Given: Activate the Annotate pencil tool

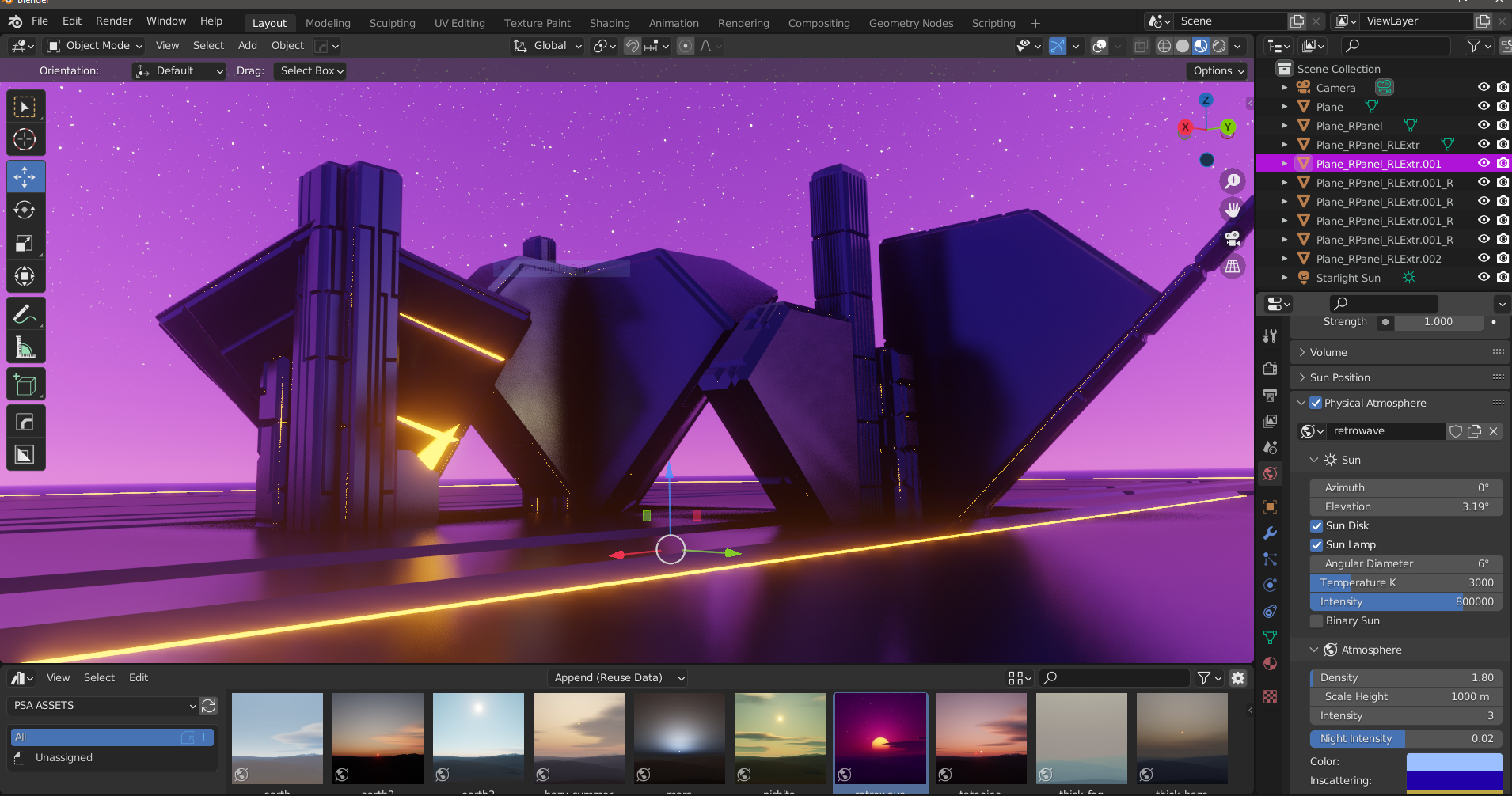Looking at the screenshot, I should coord(25,314).
